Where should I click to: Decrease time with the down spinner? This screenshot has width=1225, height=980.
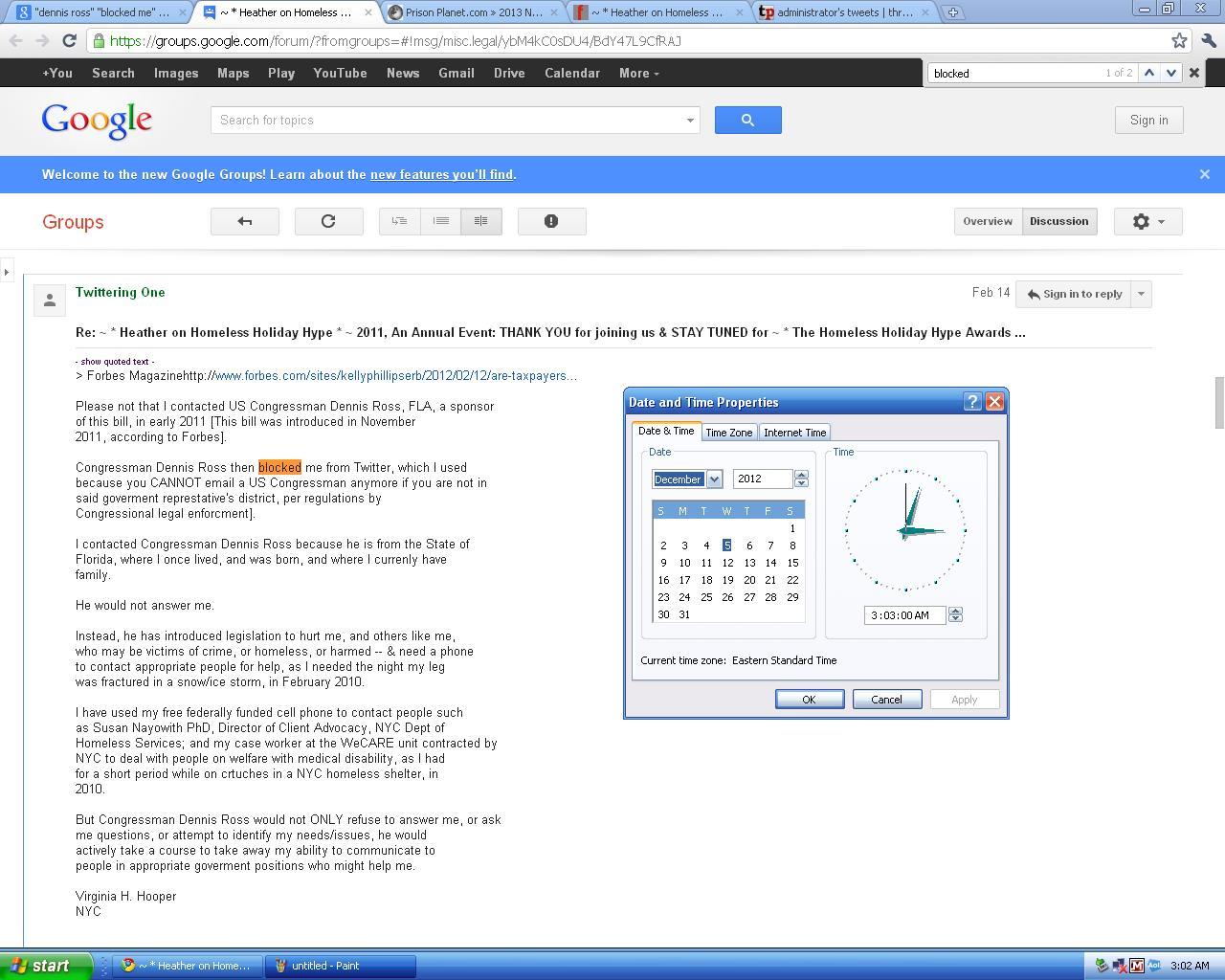[955, 619]
